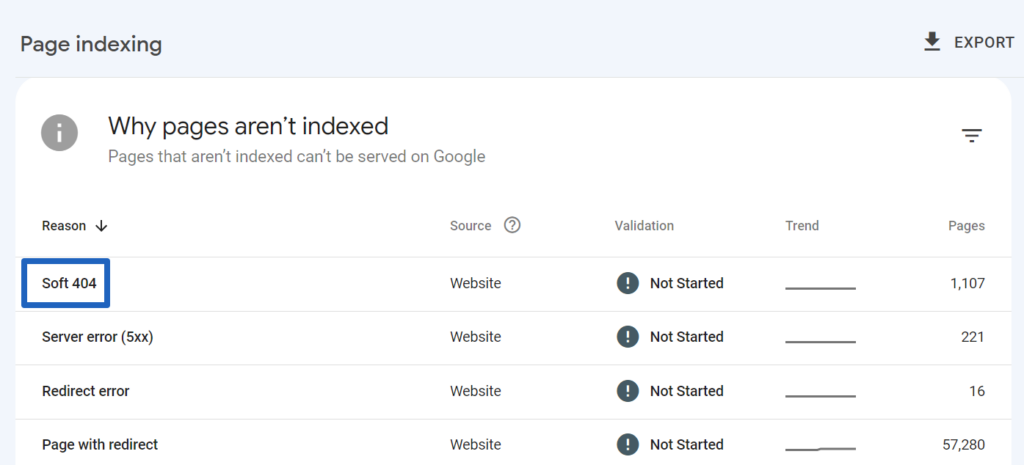
Task: Click the Export download icon
Action: pyautogui.click(x=932, y=42)
